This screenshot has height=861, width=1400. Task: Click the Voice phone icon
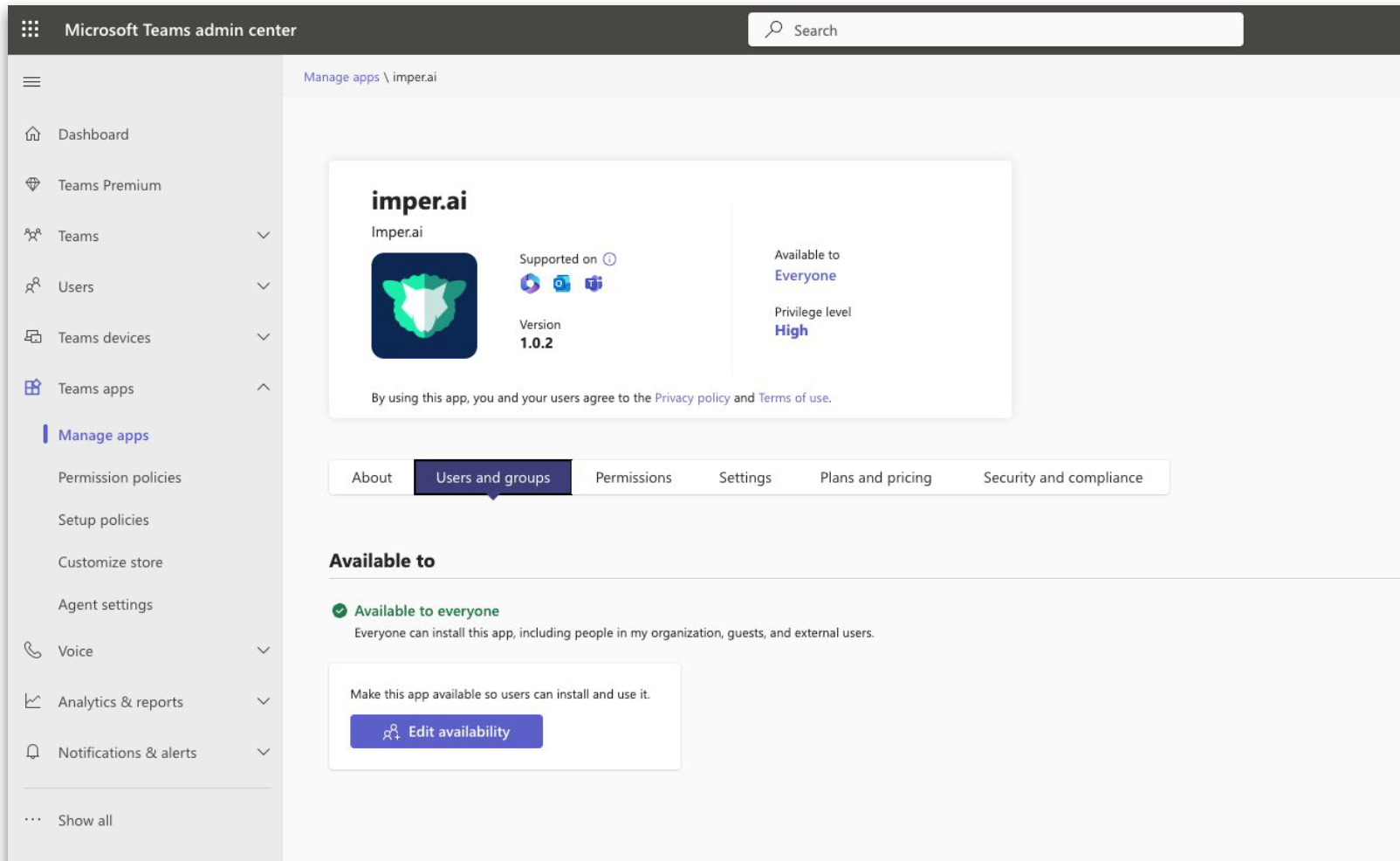tap(33, 650)
